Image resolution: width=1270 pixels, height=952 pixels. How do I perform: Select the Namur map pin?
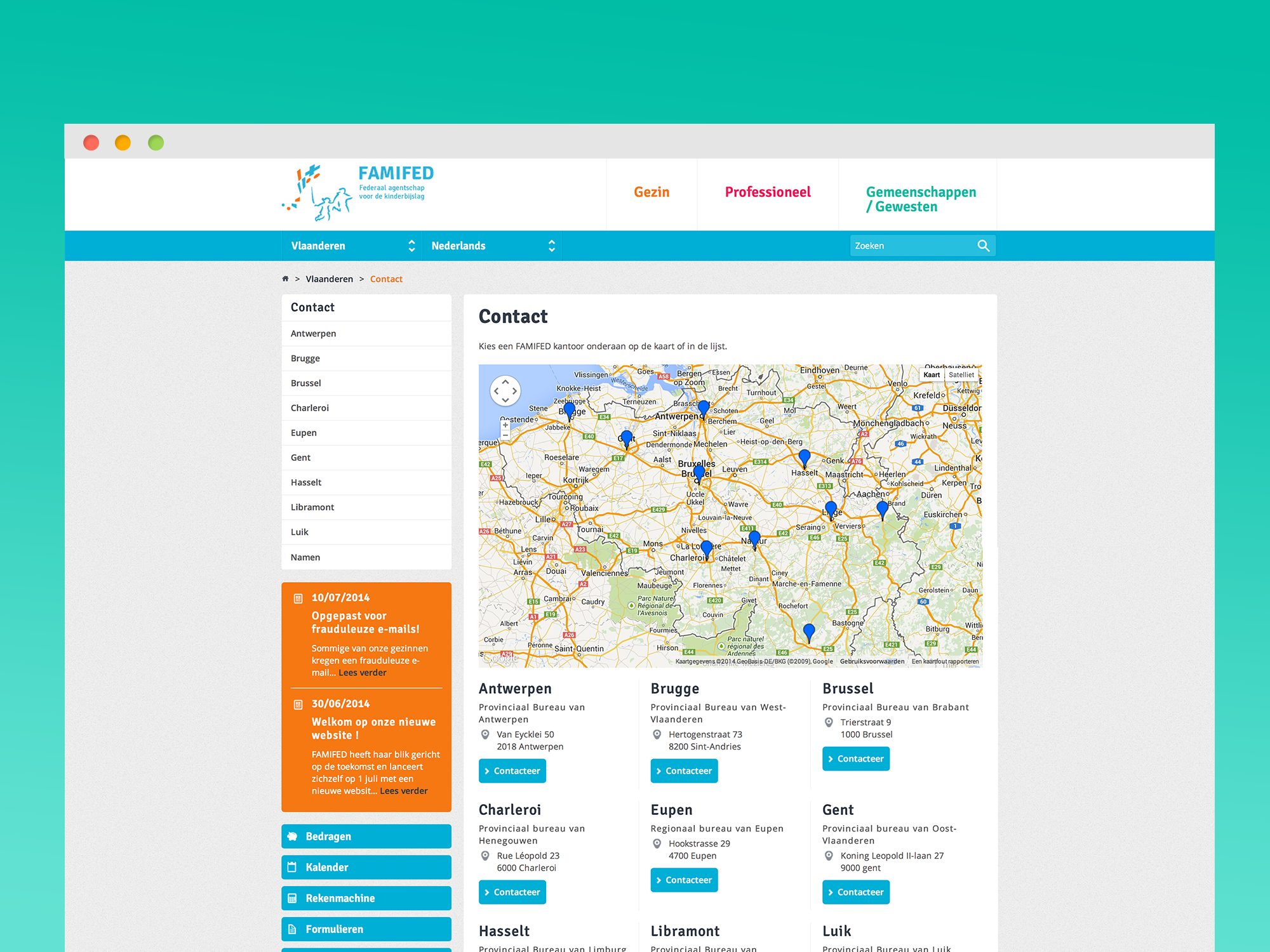(x=754, y=541)
